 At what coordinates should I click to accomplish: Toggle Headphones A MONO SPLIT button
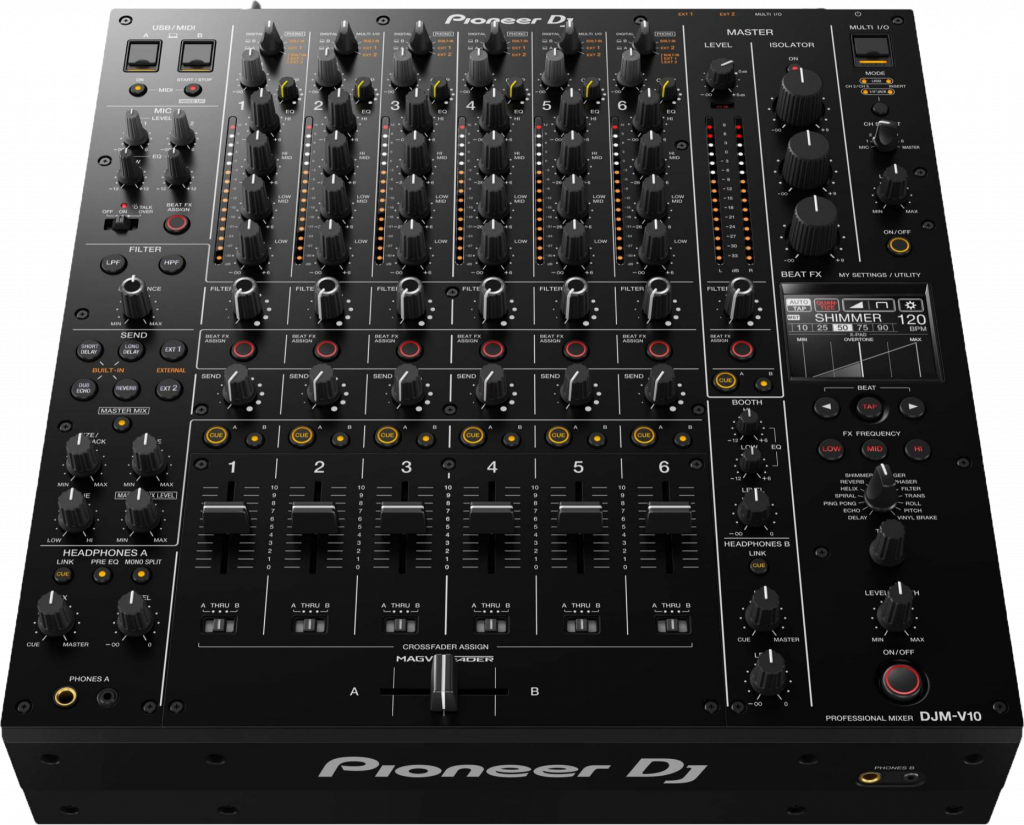coord(140,575)
